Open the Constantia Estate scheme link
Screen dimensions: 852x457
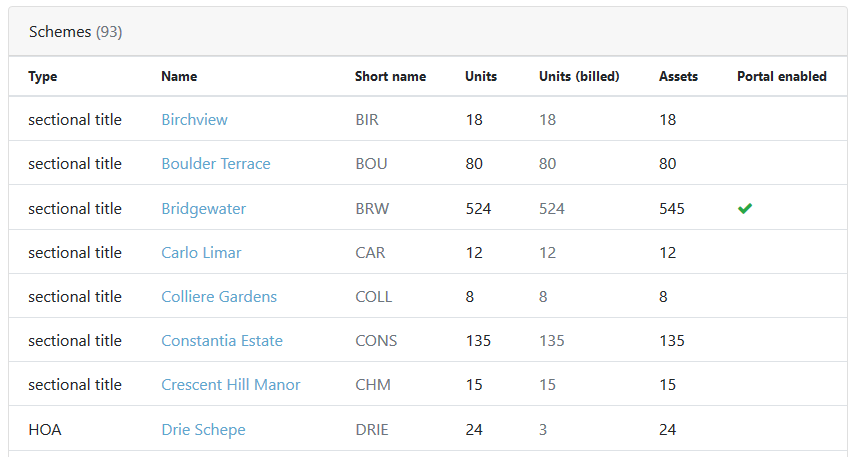point(222,341)
